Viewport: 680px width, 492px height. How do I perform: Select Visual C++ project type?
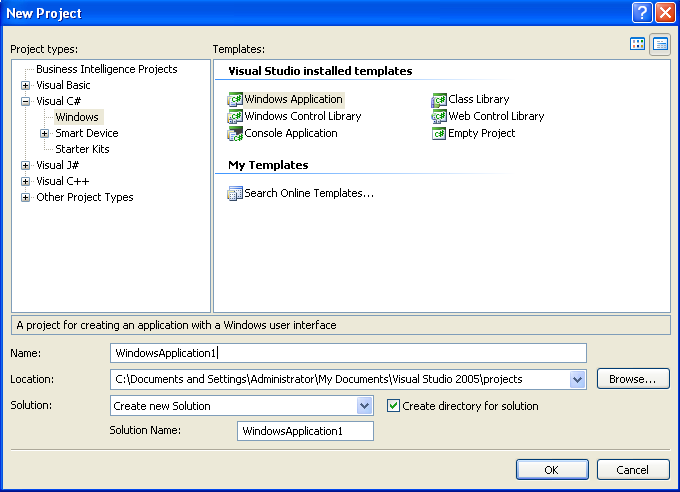click(x=63, y=182)
